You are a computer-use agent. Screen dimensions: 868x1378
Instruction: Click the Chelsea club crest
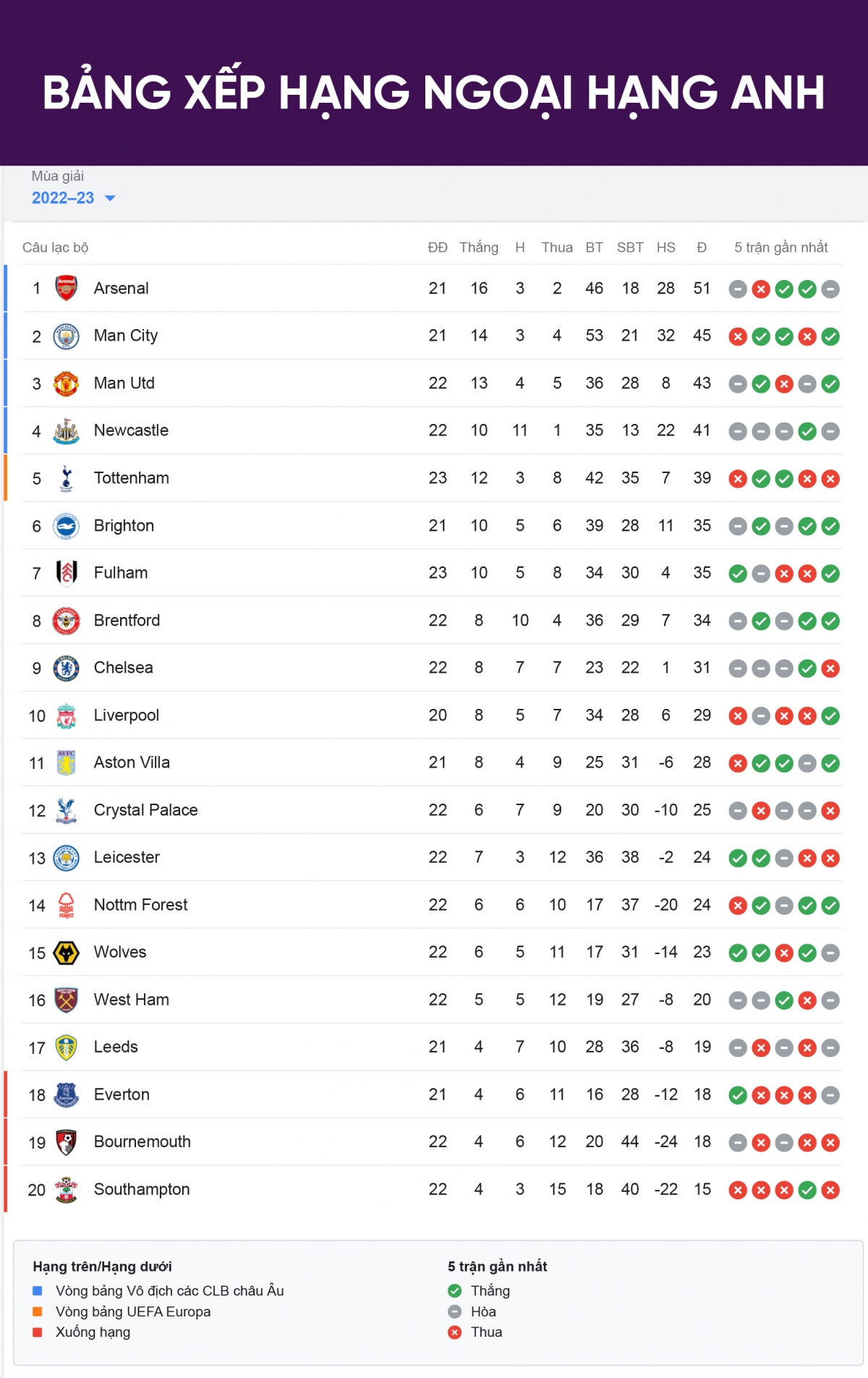[66, 668]
